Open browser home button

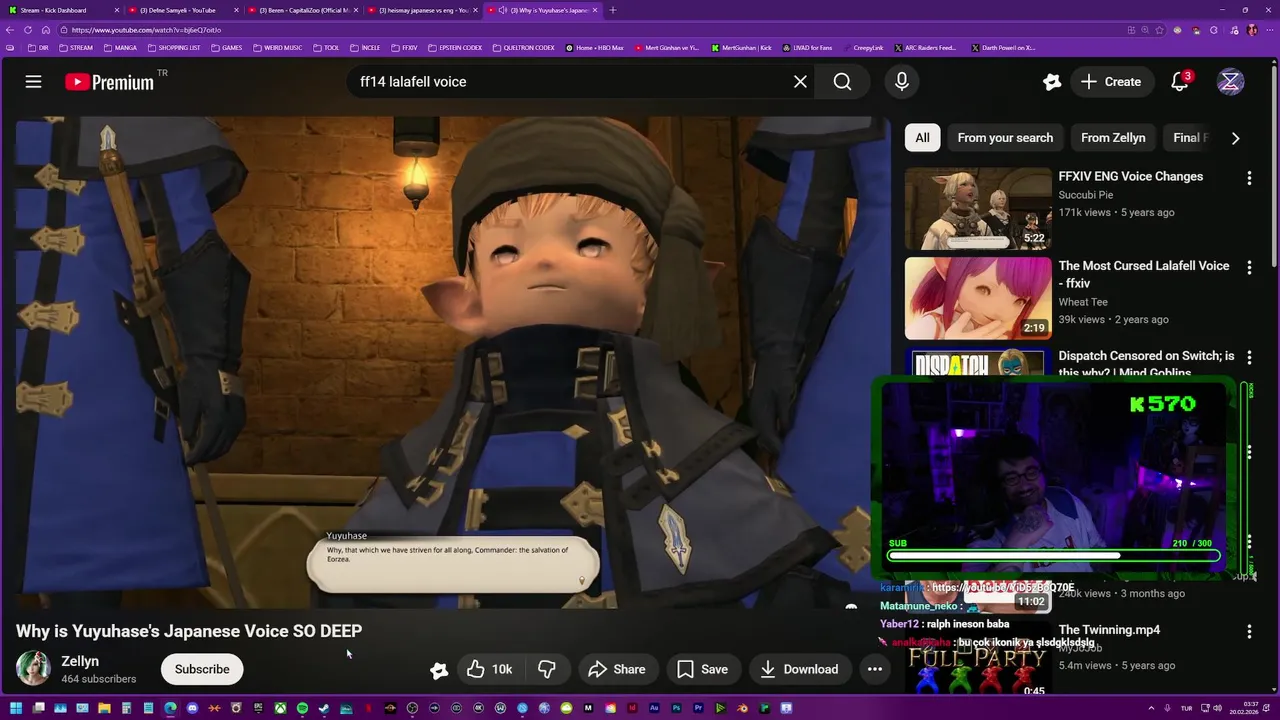click(x=45, y=30)
